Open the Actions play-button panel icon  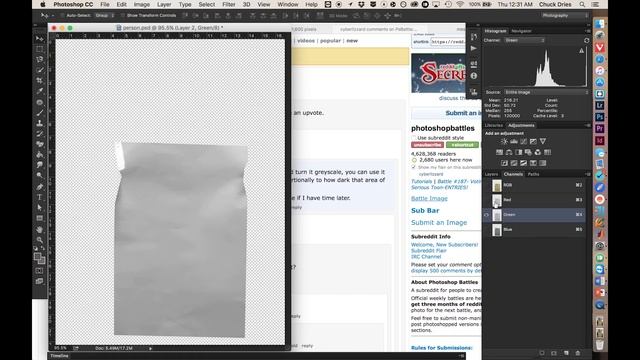pyautogui.click(x=473, y=49)
